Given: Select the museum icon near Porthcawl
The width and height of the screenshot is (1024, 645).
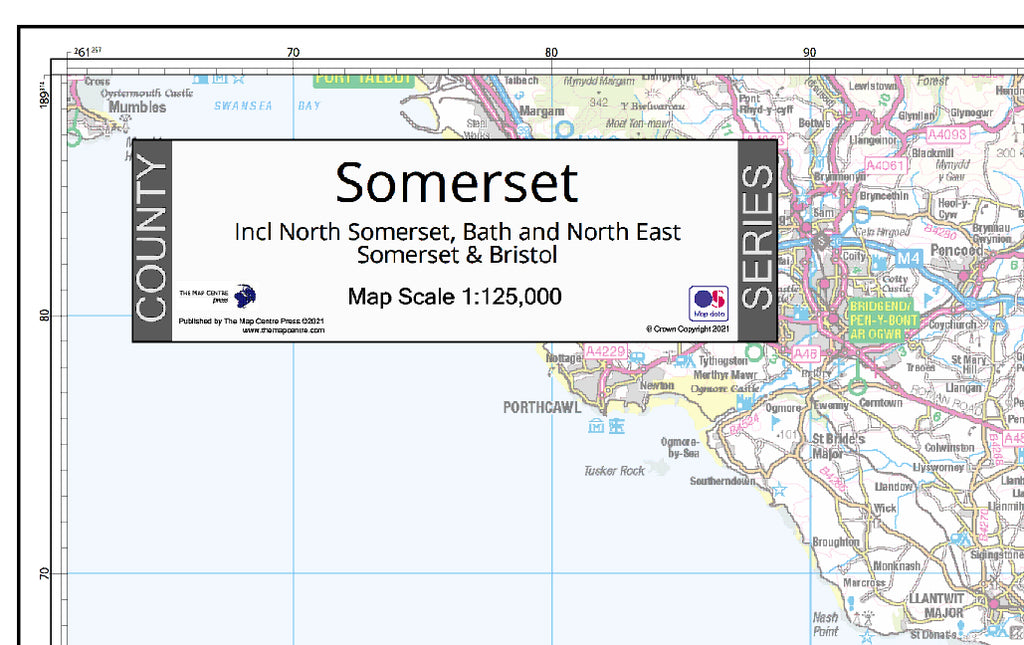Looking at the screenshot, I should click(x=595, y=425).
